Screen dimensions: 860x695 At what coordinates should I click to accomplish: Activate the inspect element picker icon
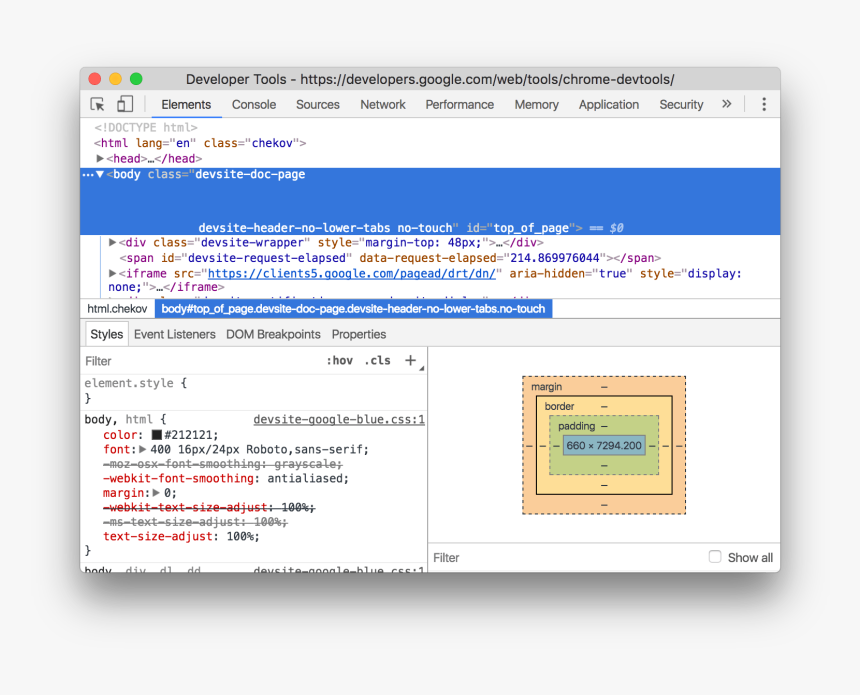98,104
